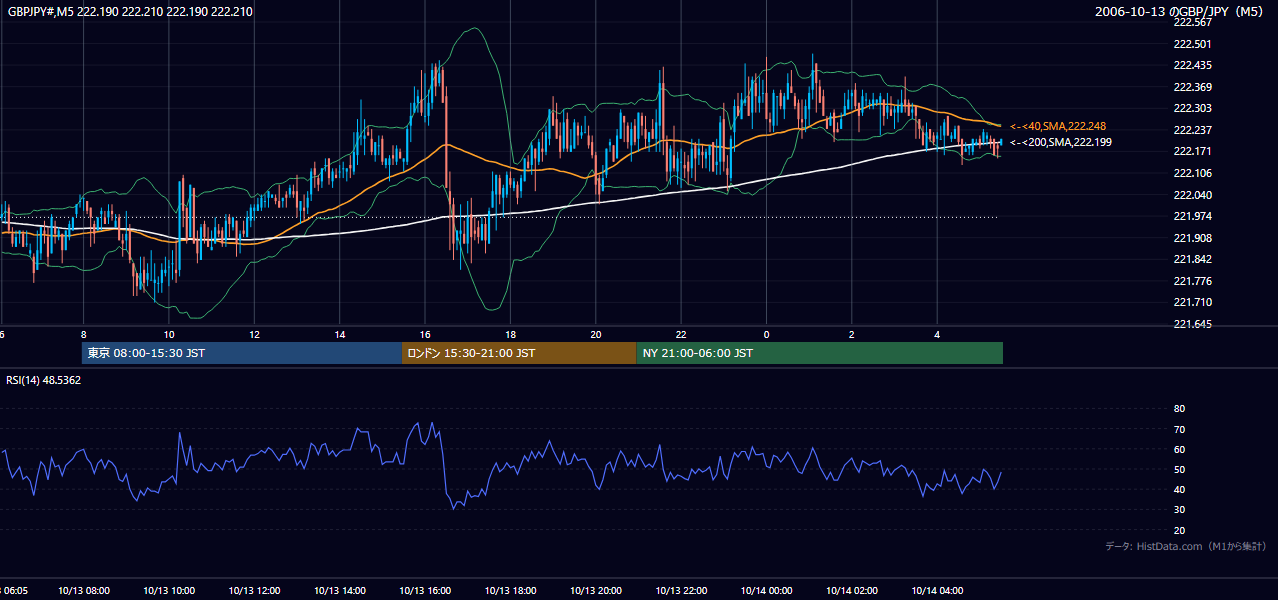Click the 10/14 00:00 date label
Screen dimensions: 1278x600
766,591
